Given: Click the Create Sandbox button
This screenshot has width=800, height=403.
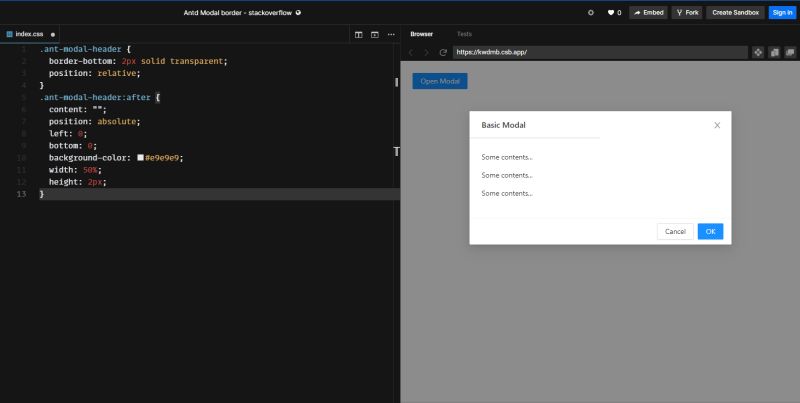Looking at the screenshot, I should coord(735,13).
